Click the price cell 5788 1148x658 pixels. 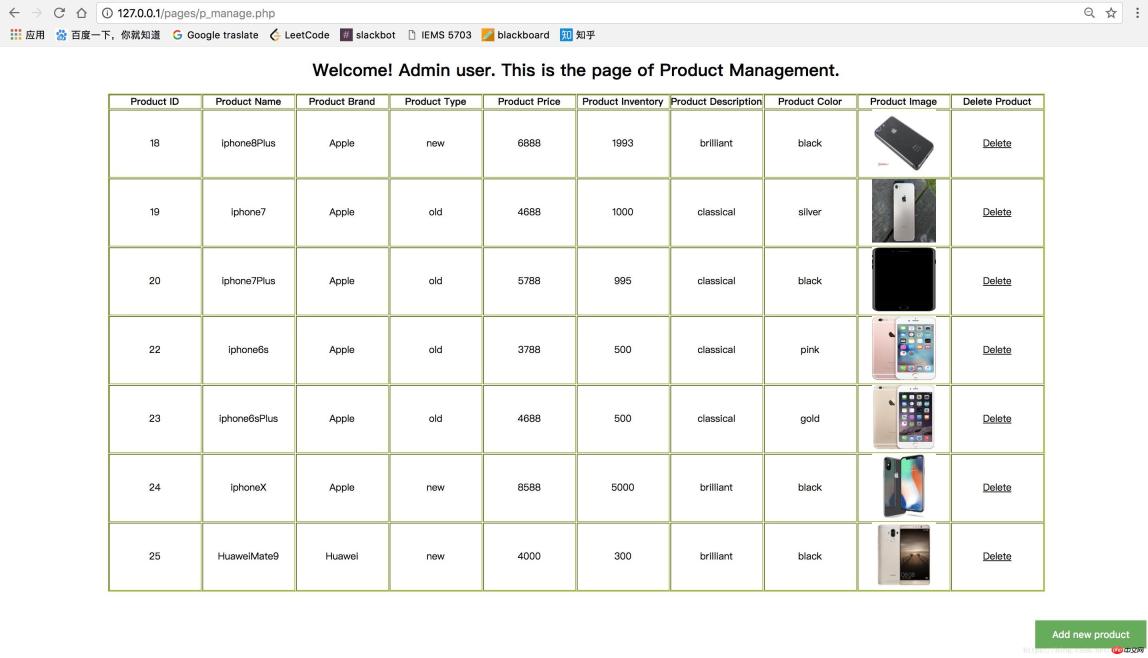click(x=529, y=281)
